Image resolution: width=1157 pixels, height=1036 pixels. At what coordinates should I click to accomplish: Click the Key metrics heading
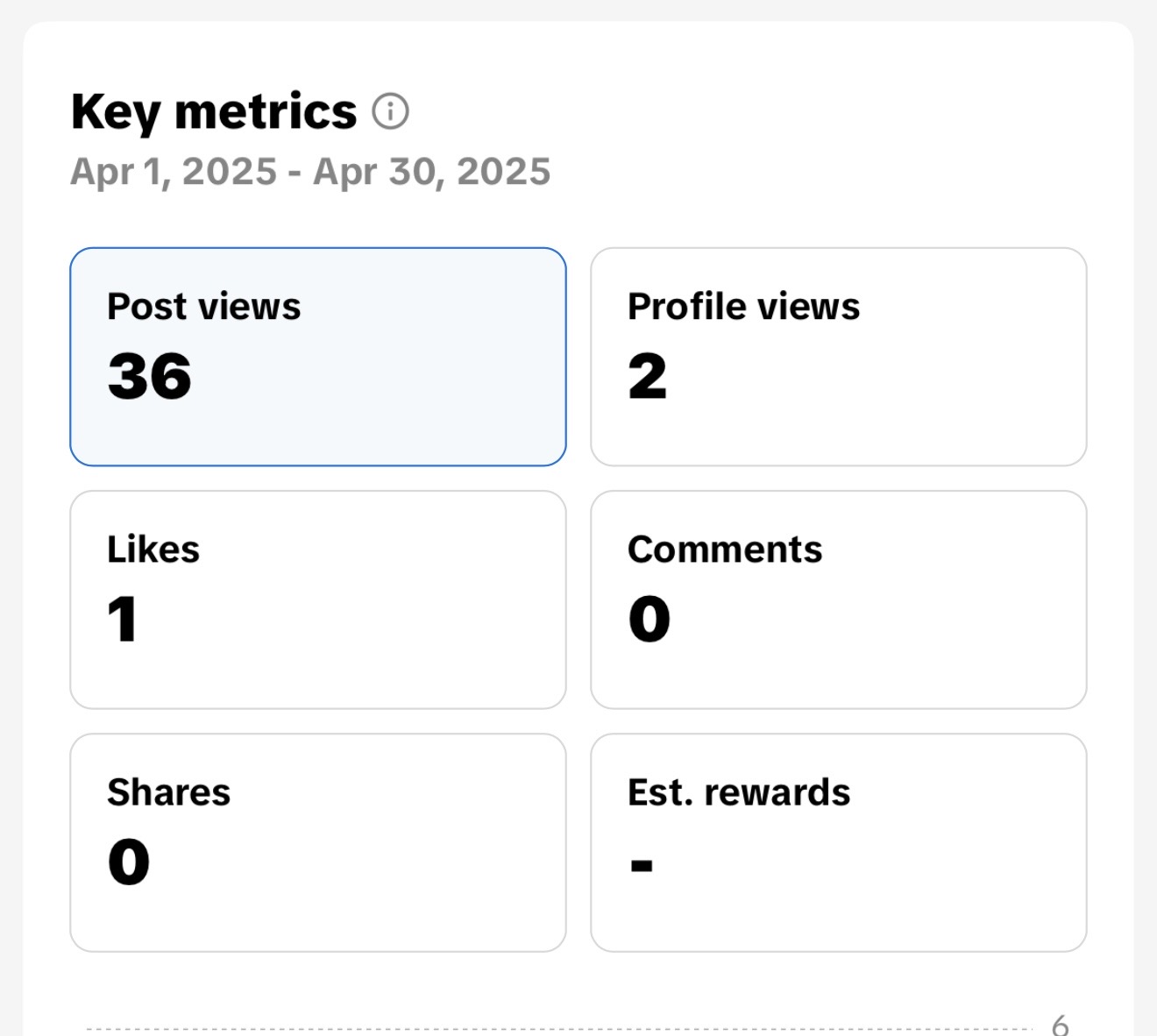[x=214, y=112]
